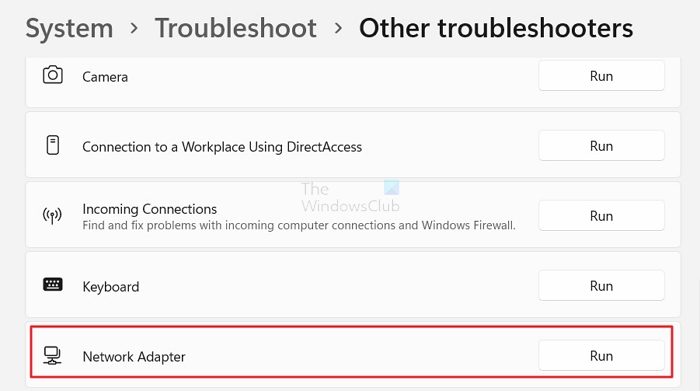Select the Other troubleshooters page title

pyautogui.click(x=496, y=28)
